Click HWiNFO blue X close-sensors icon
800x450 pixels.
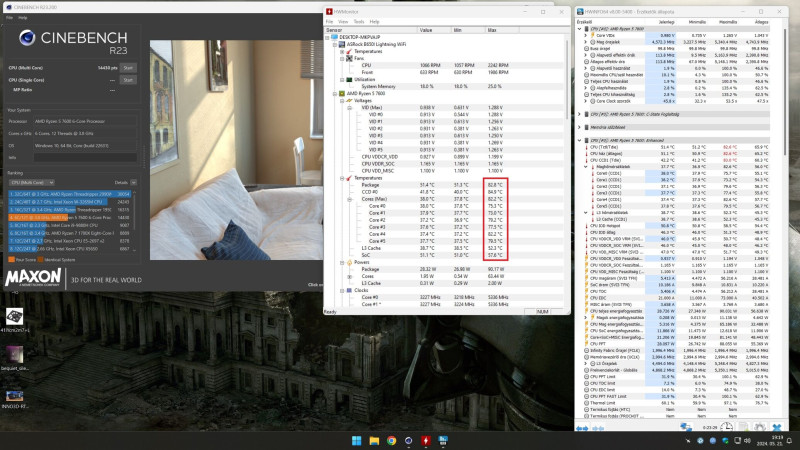click(777, 427)
